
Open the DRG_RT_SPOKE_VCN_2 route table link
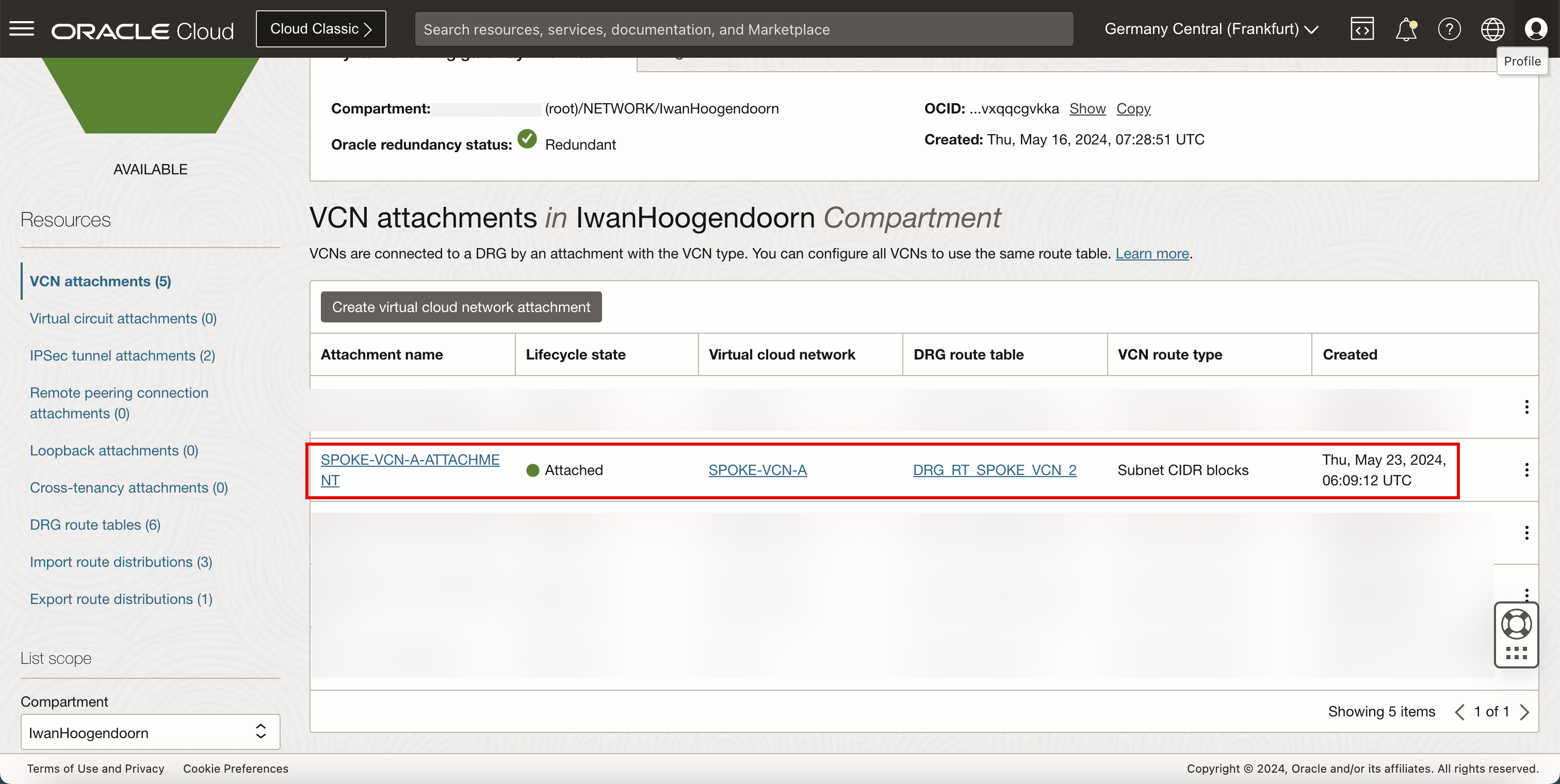(995, 470)
